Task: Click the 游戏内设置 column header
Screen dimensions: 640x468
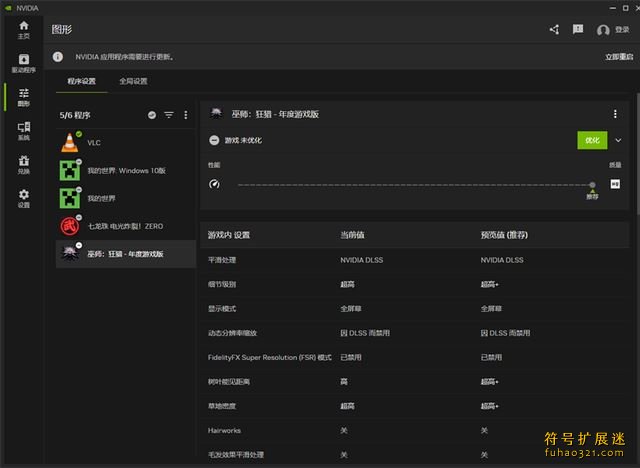Action: tap(229, 235)
